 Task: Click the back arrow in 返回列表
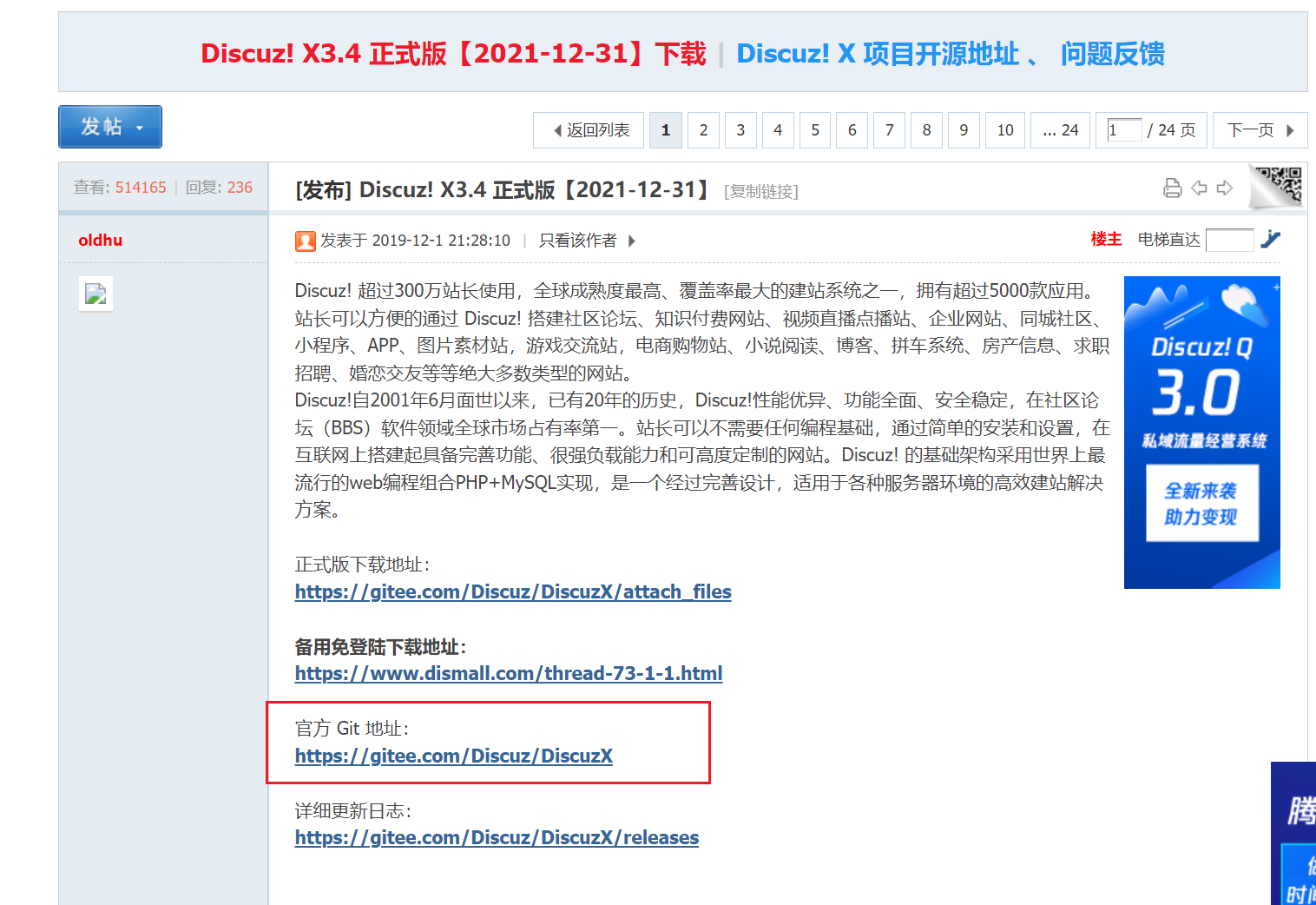pyautogui.click(x=557, y=131)
